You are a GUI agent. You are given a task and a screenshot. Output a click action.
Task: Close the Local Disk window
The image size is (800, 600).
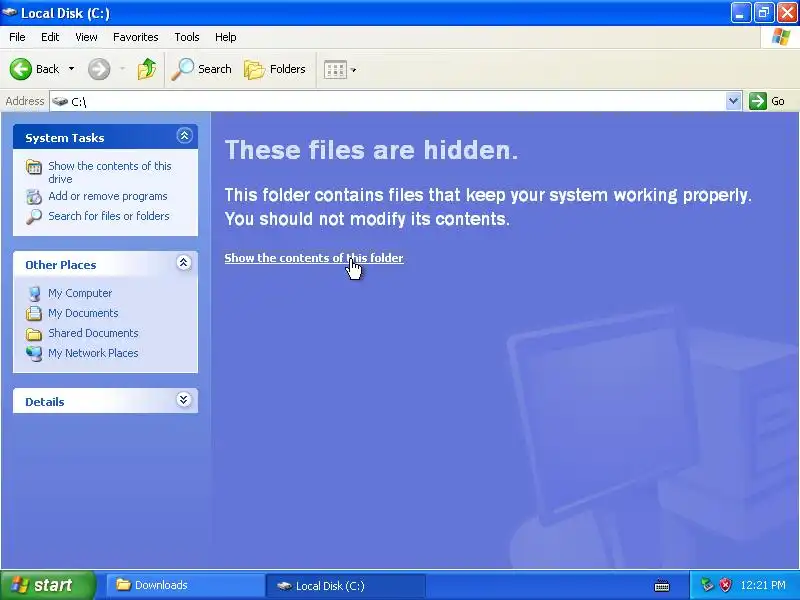(787, 13)
